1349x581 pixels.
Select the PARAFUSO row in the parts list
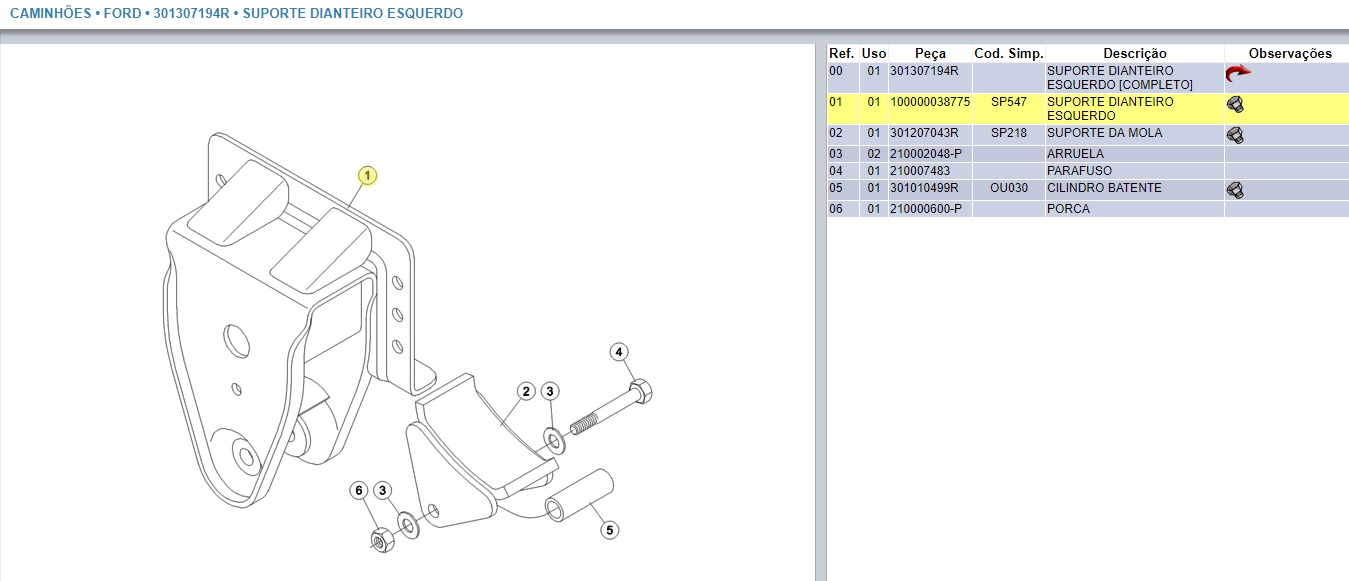[1078, 171]
